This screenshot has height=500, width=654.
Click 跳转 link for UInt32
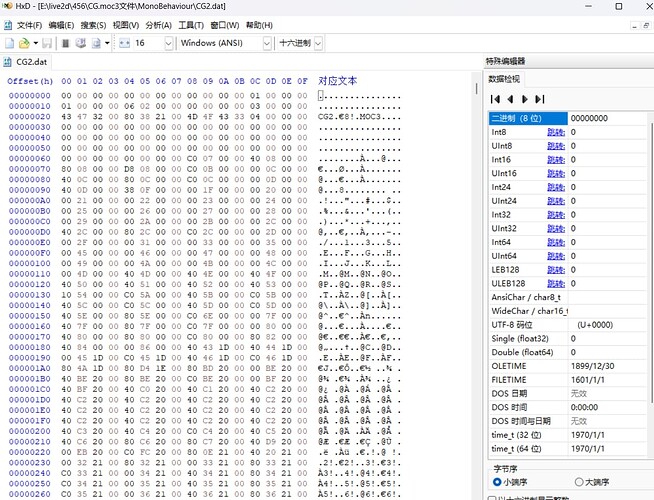coord(556,229)
